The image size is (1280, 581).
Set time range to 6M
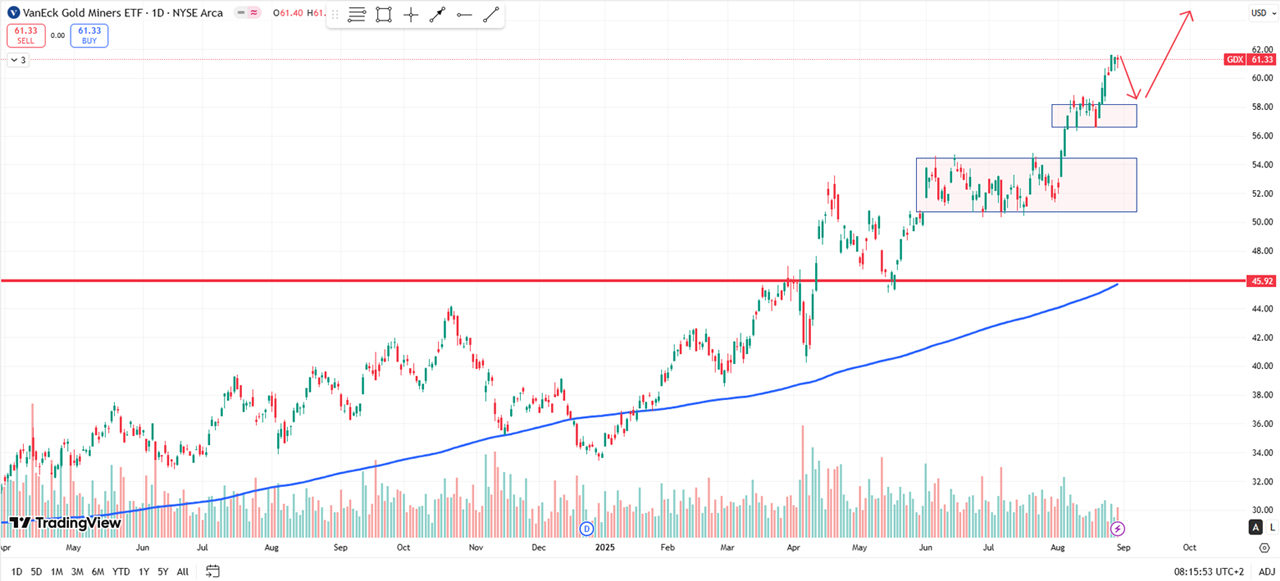[x=98, y=572]
